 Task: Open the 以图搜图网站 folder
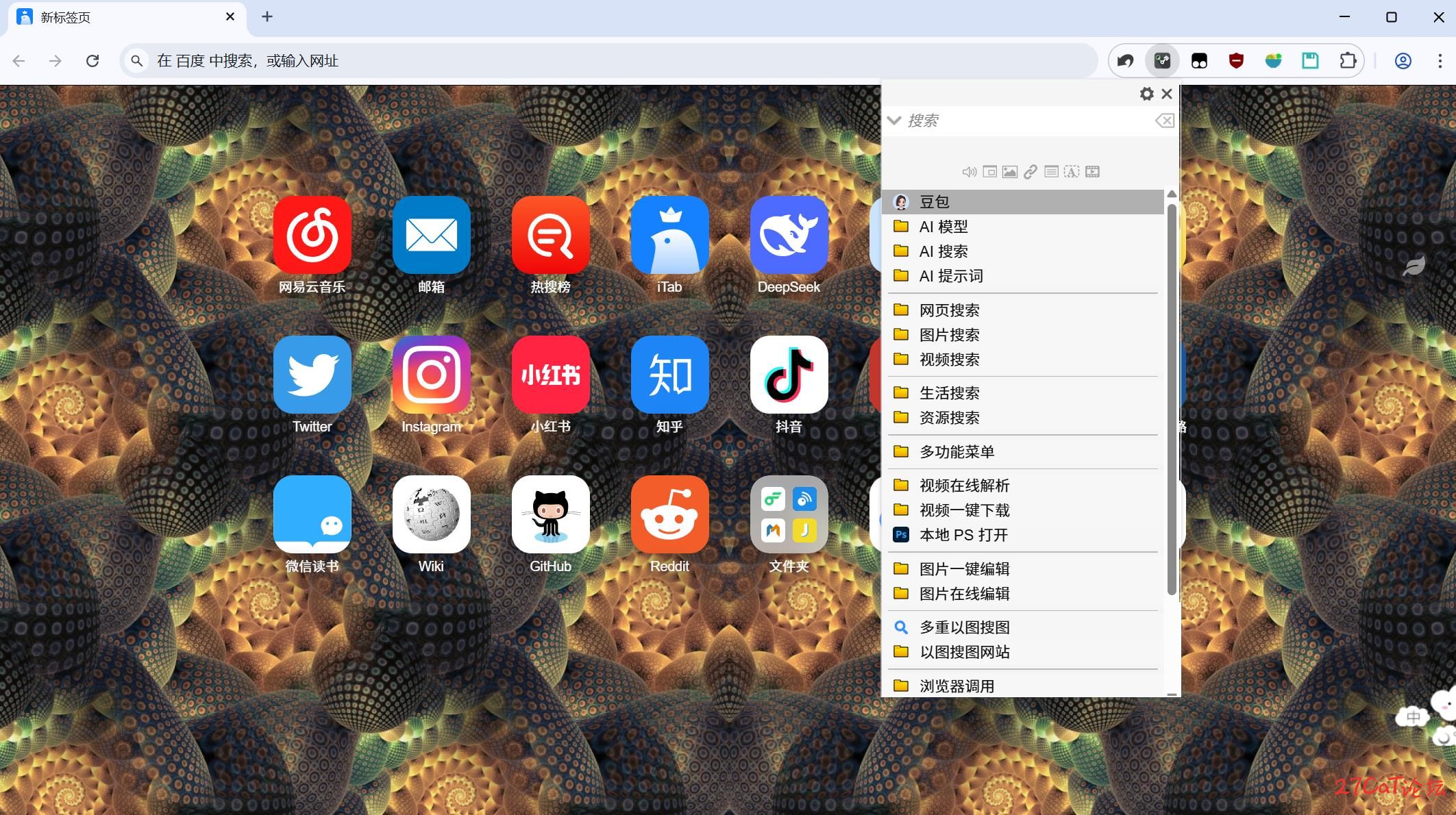click(x=1023, y=652)
